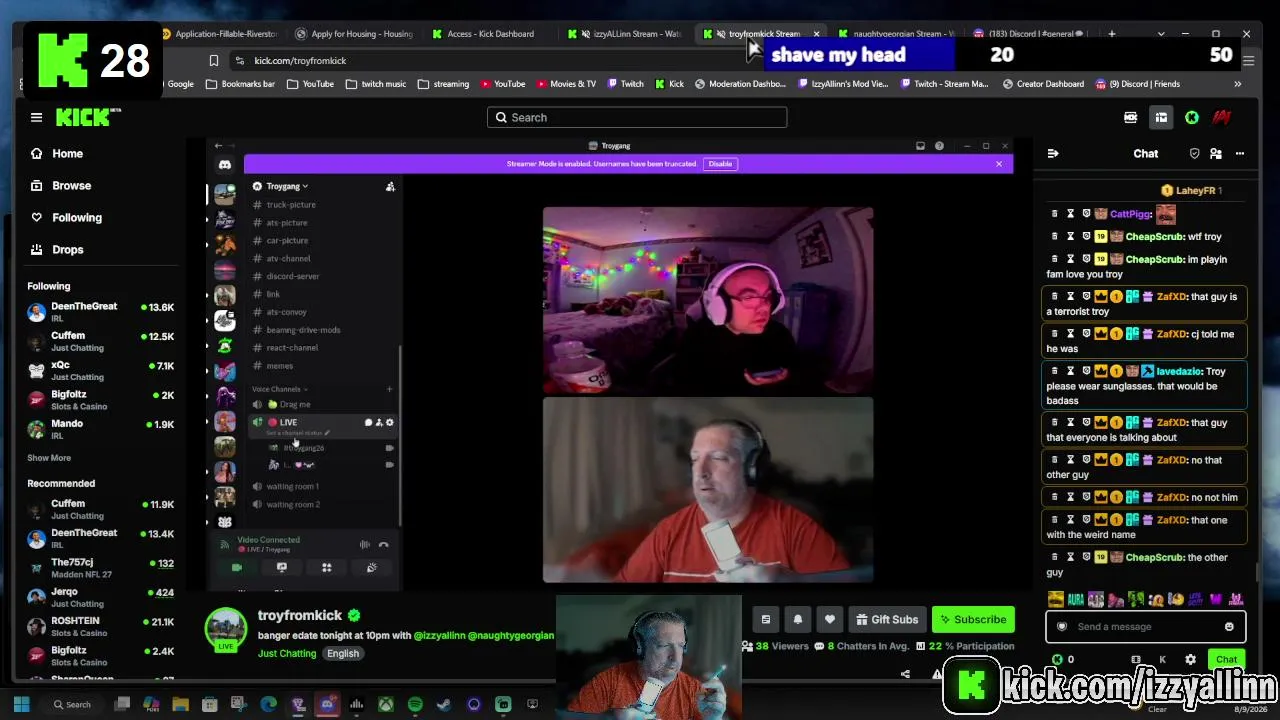
Task: Go to Kick Home
Action: (x=57, y=153)
